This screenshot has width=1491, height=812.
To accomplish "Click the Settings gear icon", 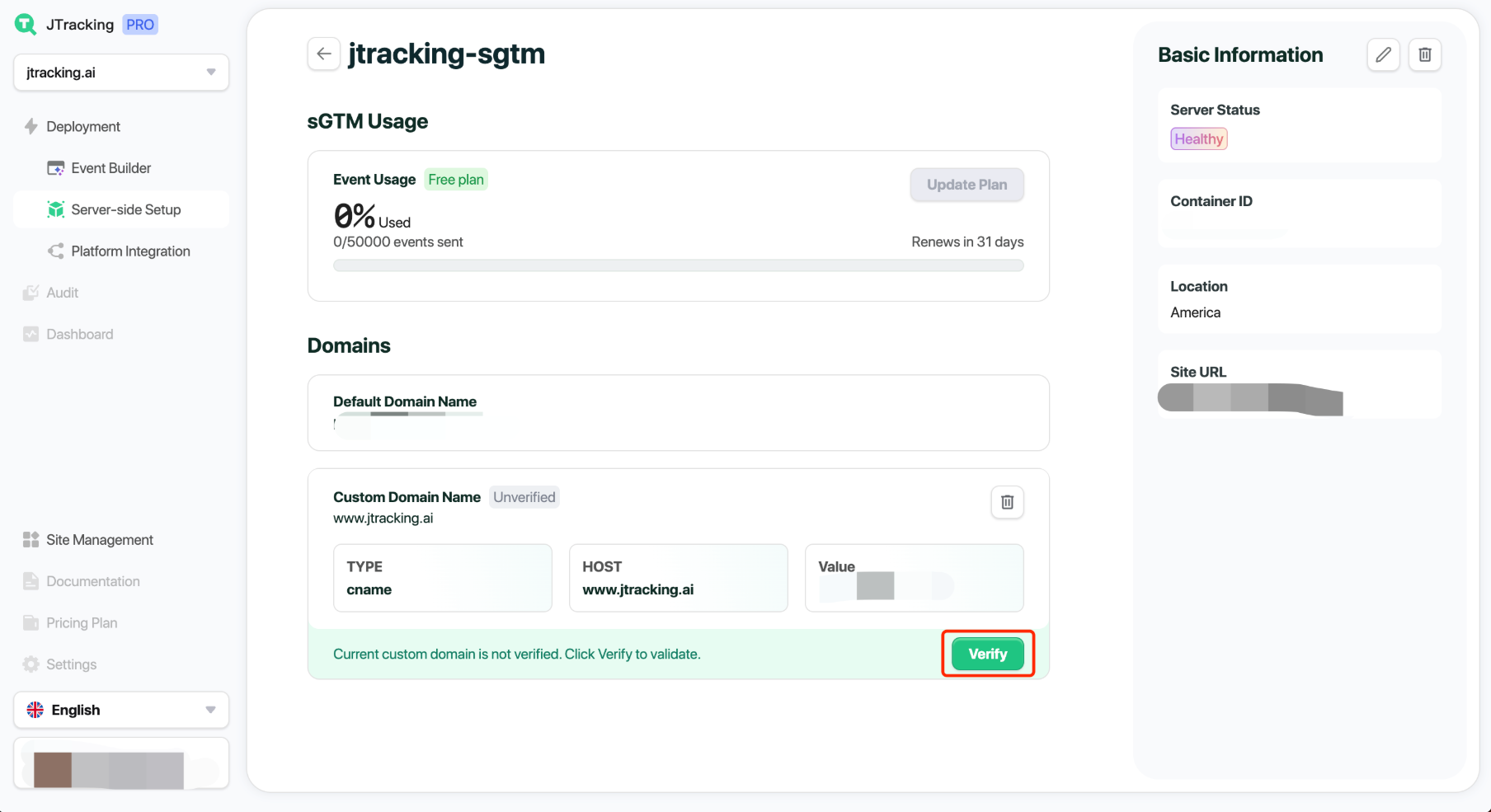I will click(x=31, y=664).
